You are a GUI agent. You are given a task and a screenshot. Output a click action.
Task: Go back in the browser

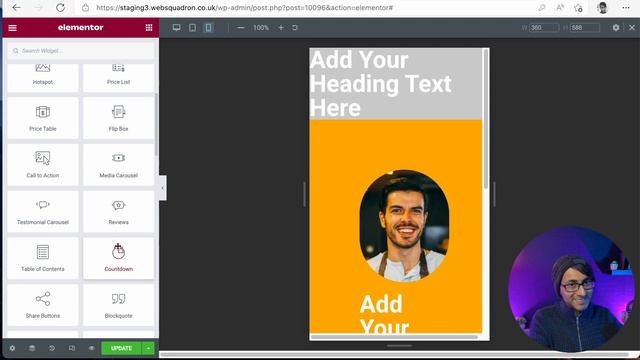click(16, 7)
